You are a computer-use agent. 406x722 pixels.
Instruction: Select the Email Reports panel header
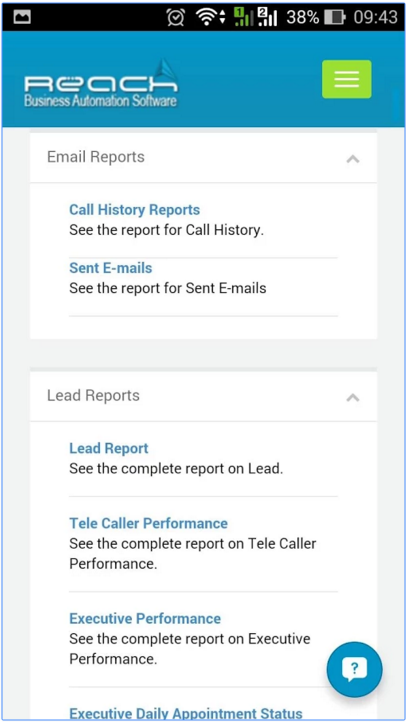tap(203, 157)
